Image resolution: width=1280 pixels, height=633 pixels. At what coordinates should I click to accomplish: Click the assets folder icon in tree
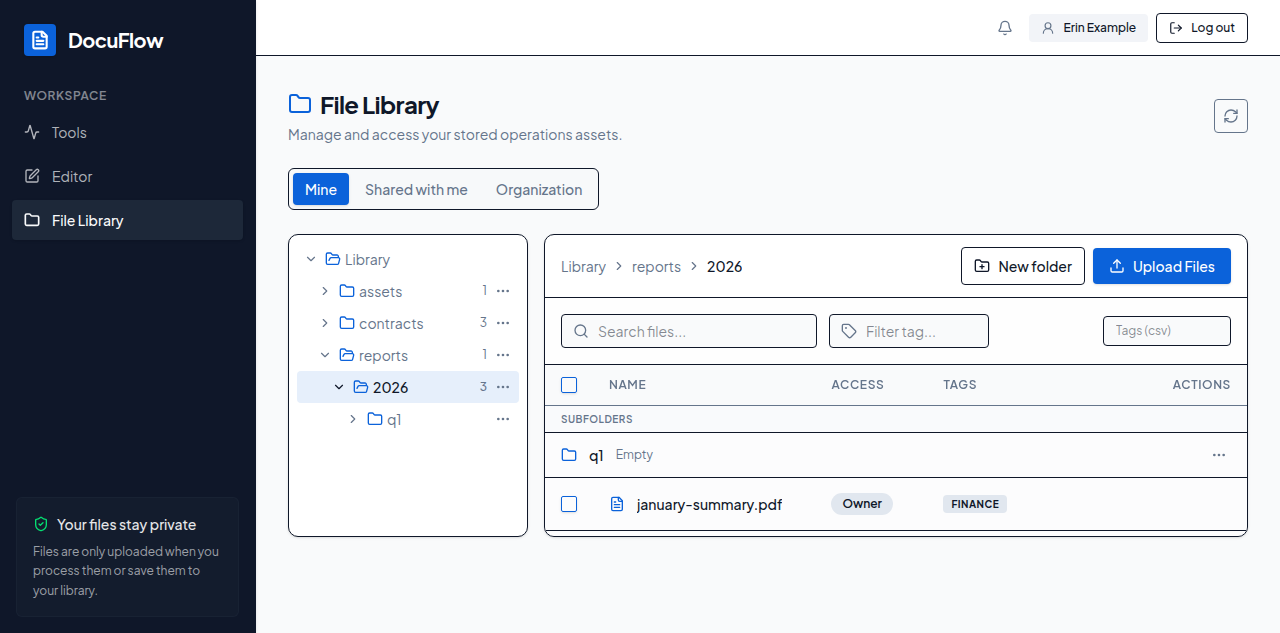(x=347, y=291)
